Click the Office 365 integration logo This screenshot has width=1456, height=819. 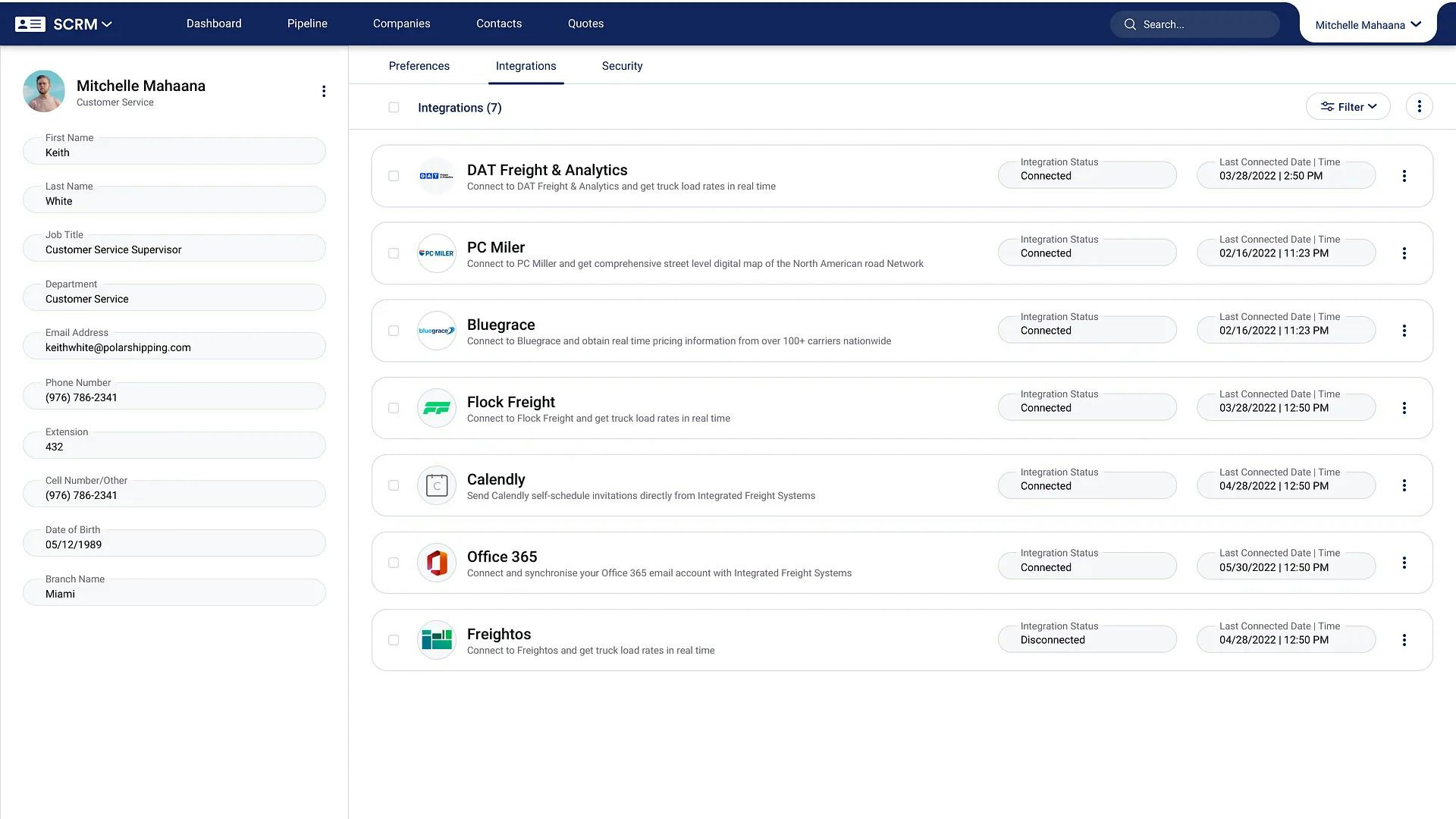click(x=436, y=563)
